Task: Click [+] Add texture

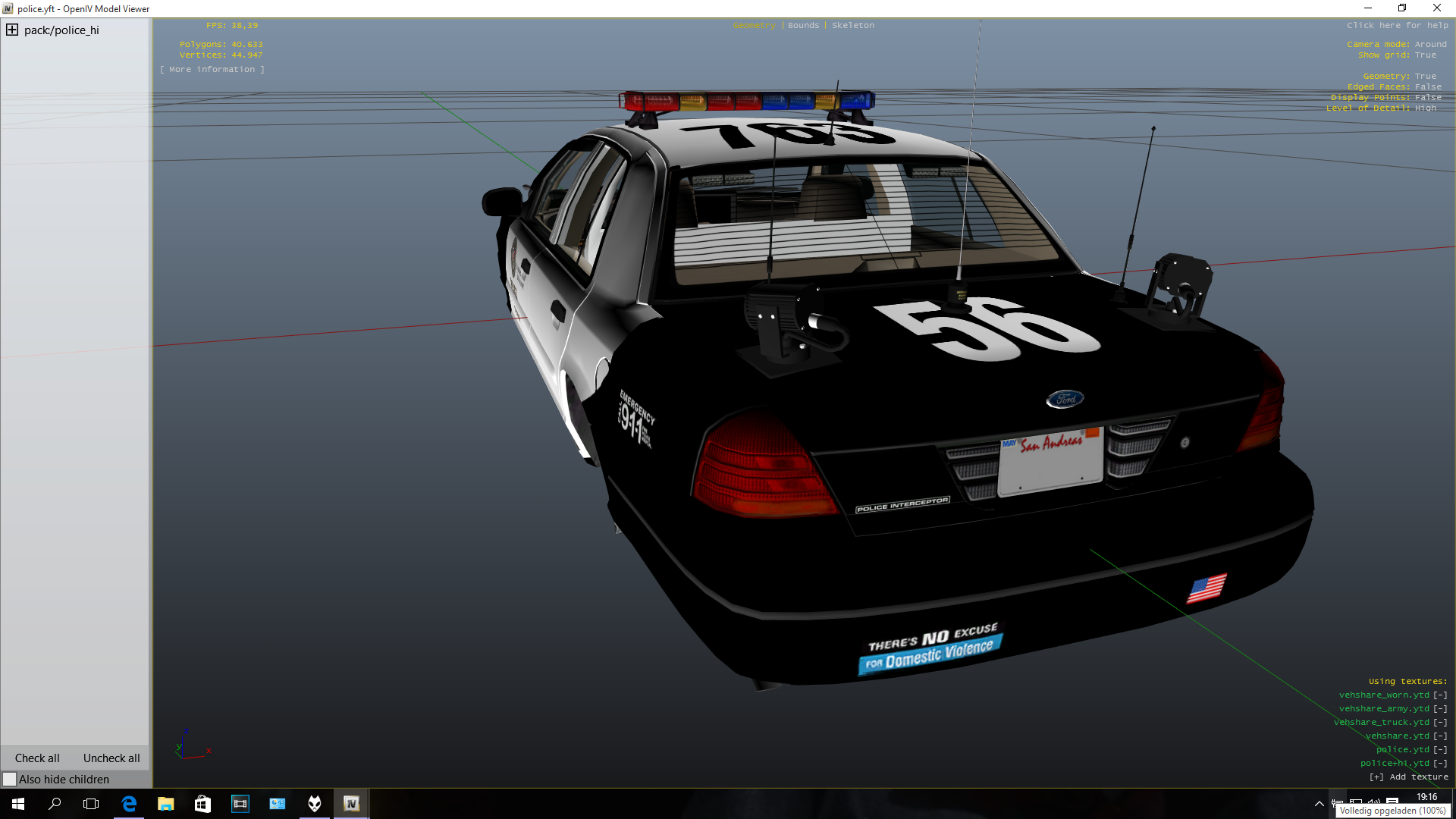Action: coord(1408,777)
